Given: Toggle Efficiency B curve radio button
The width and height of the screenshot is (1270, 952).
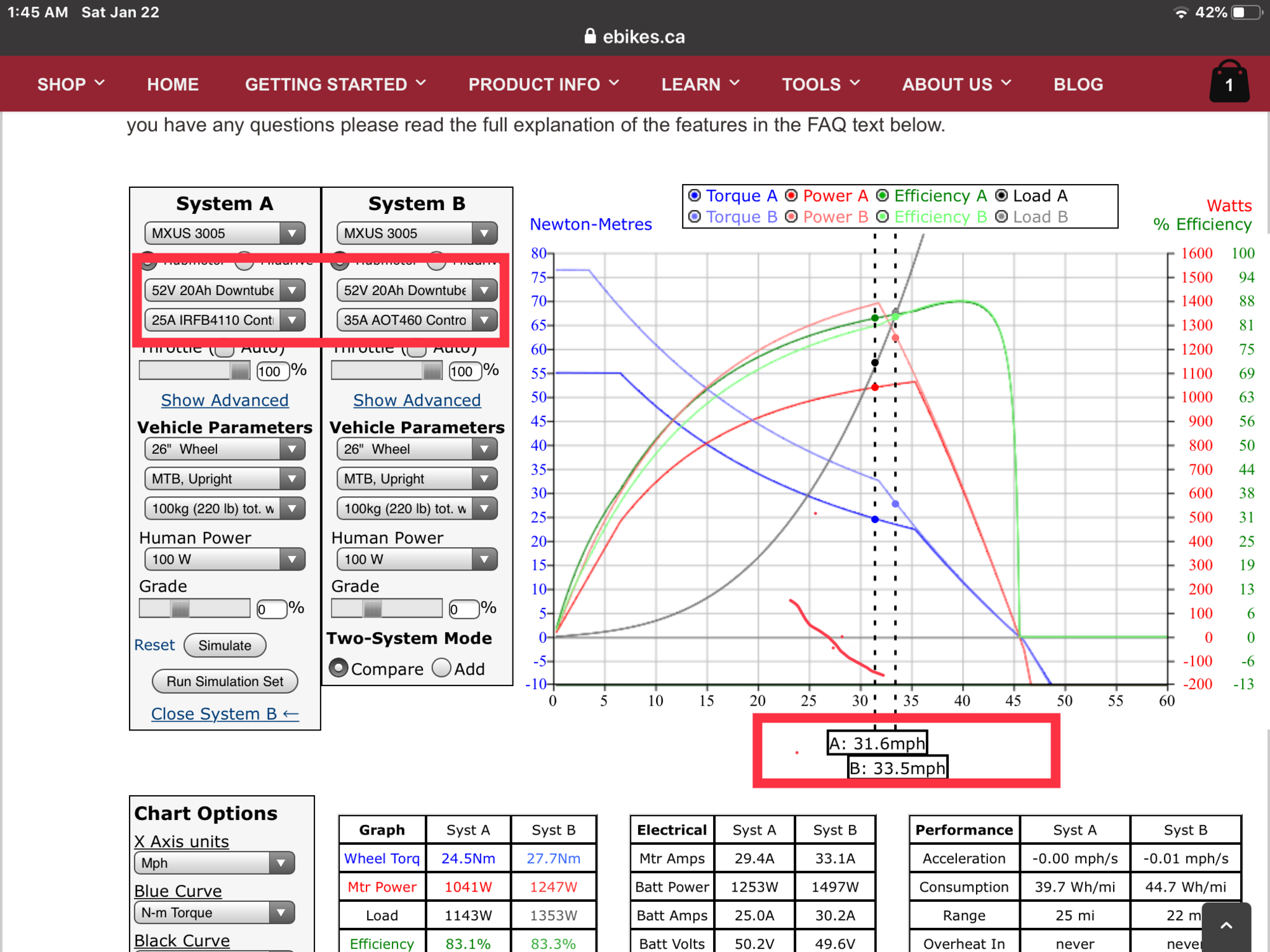Looking at the screenshot, I should click(882, 217).
